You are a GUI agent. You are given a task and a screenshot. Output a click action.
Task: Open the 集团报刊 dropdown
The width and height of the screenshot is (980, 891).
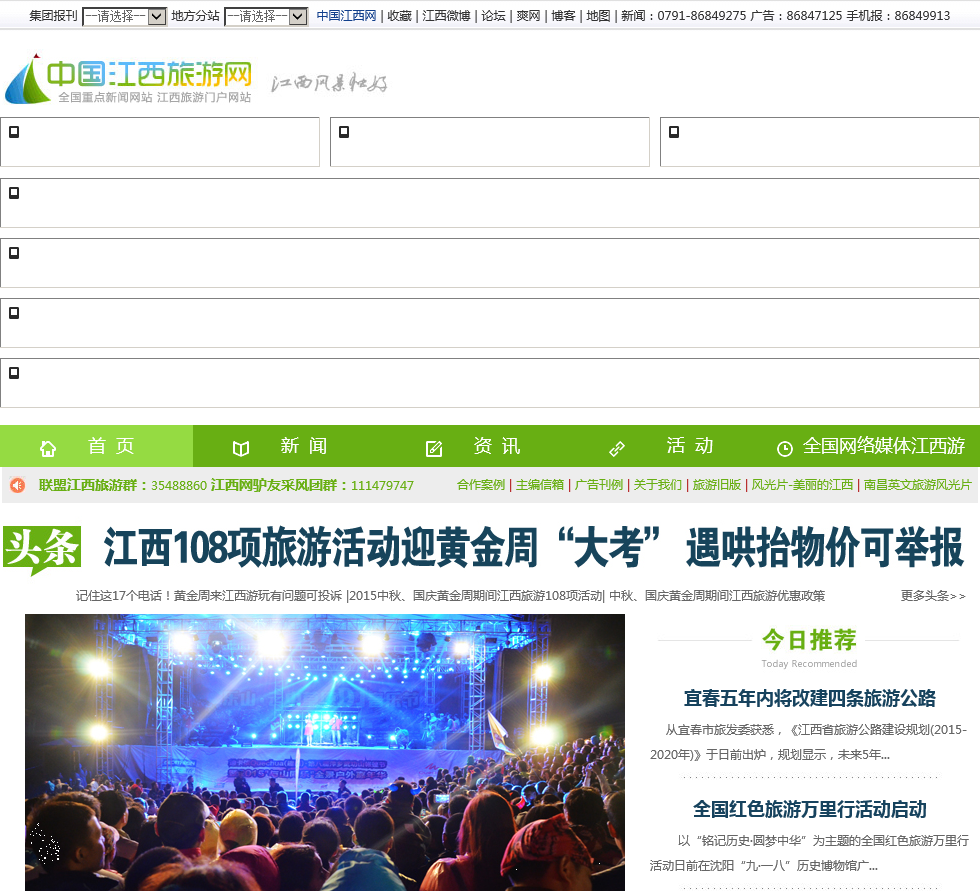[x=124, y=16]
